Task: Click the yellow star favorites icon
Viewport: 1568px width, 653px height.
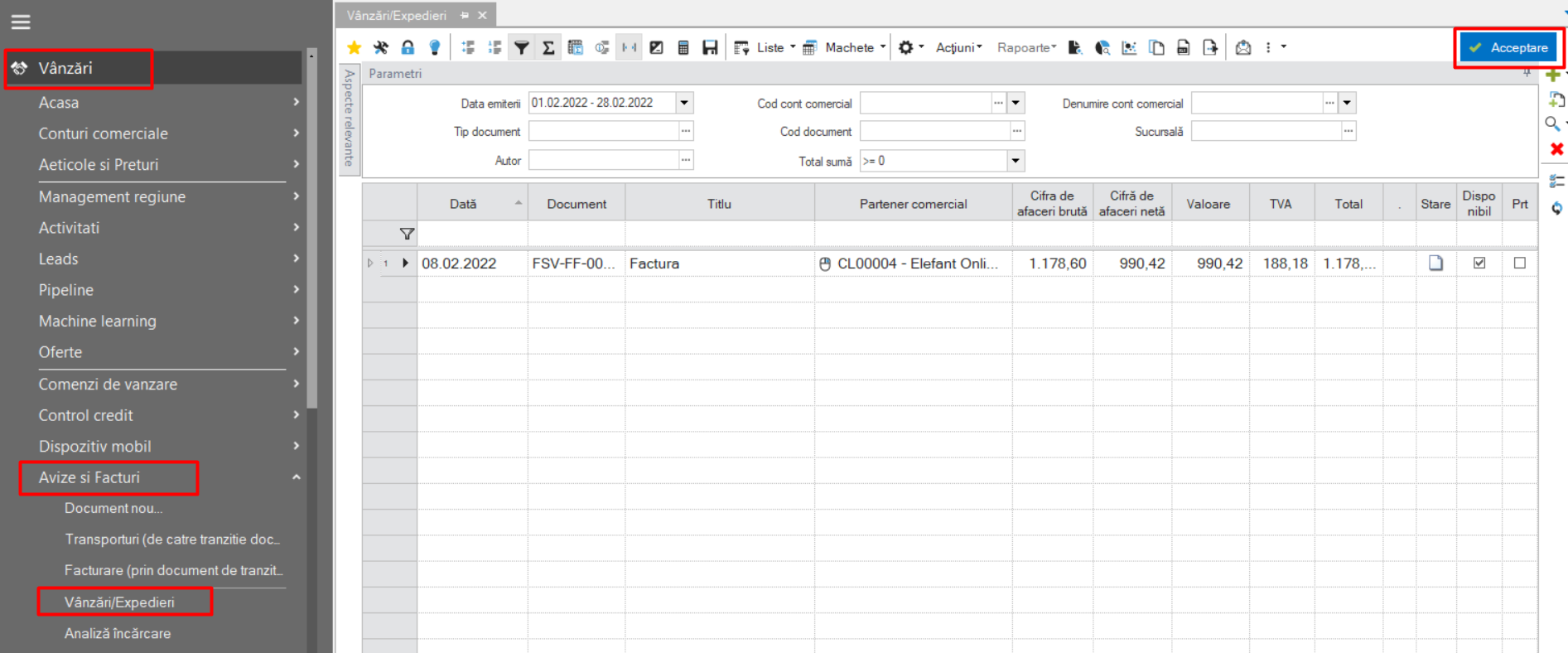Action: tap(355, 48)
